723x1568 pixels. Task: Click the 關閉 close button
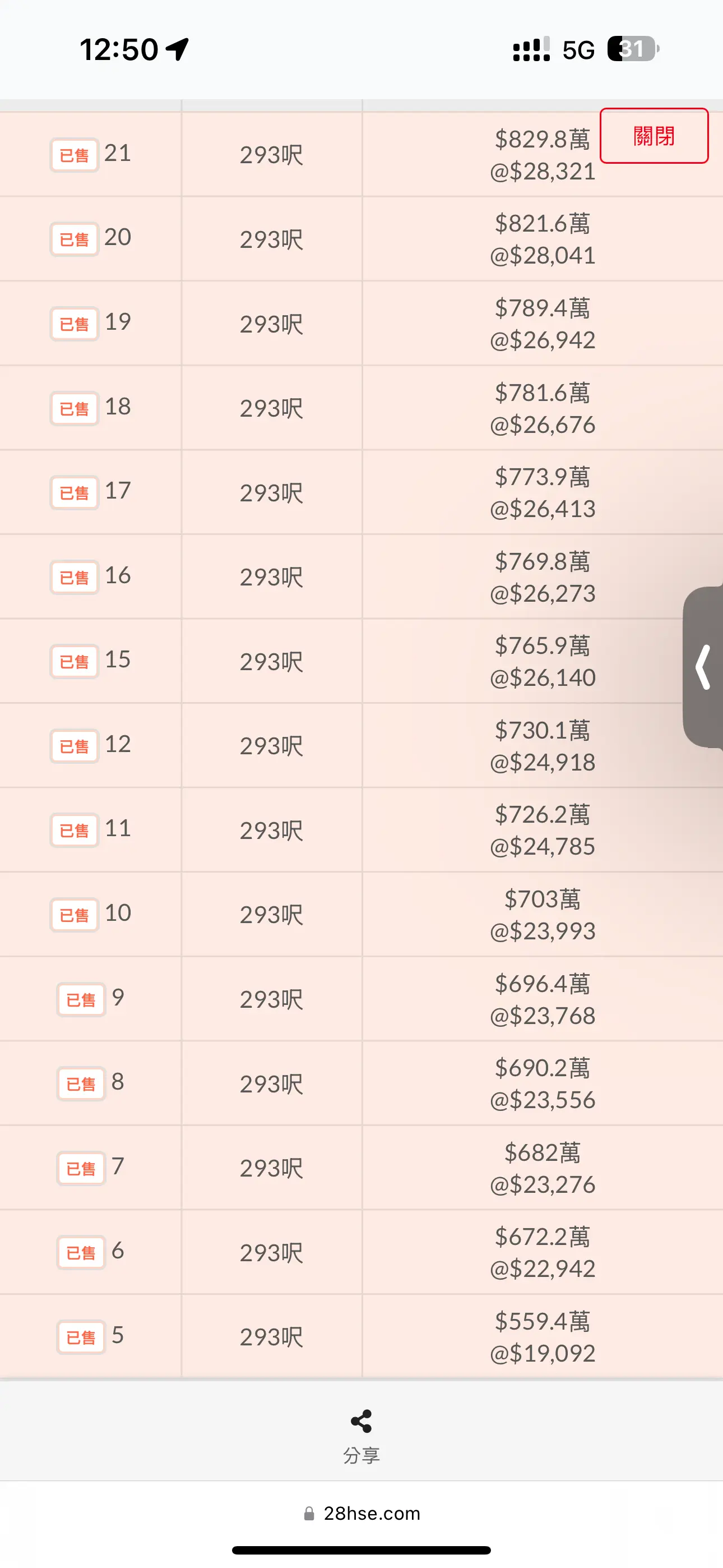coord(654,136)
